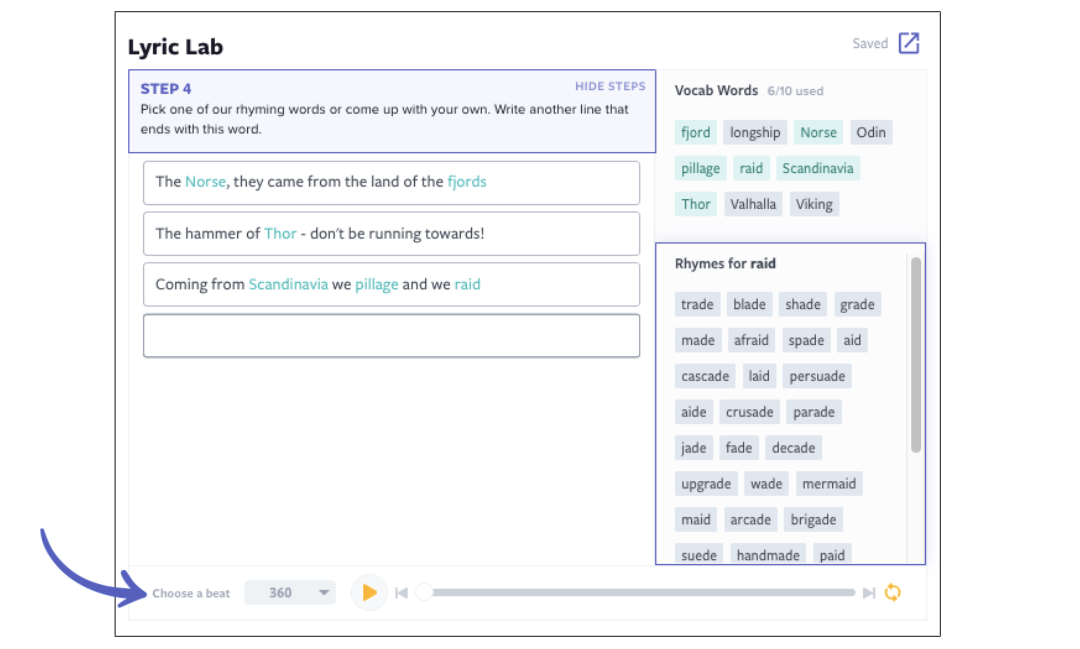Screen dimensions: 1080x649
Task: Click the skip-to-start icon on the player
Action: coord(402,592)
